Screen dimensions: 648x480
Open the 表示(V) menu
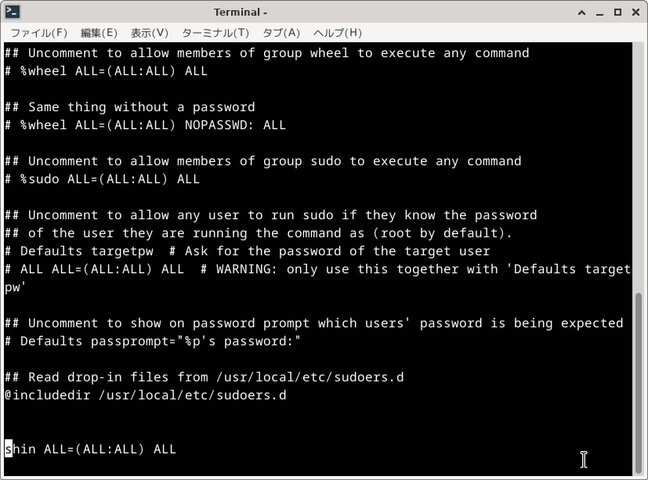pyautogui.click(x=150, y=33)
